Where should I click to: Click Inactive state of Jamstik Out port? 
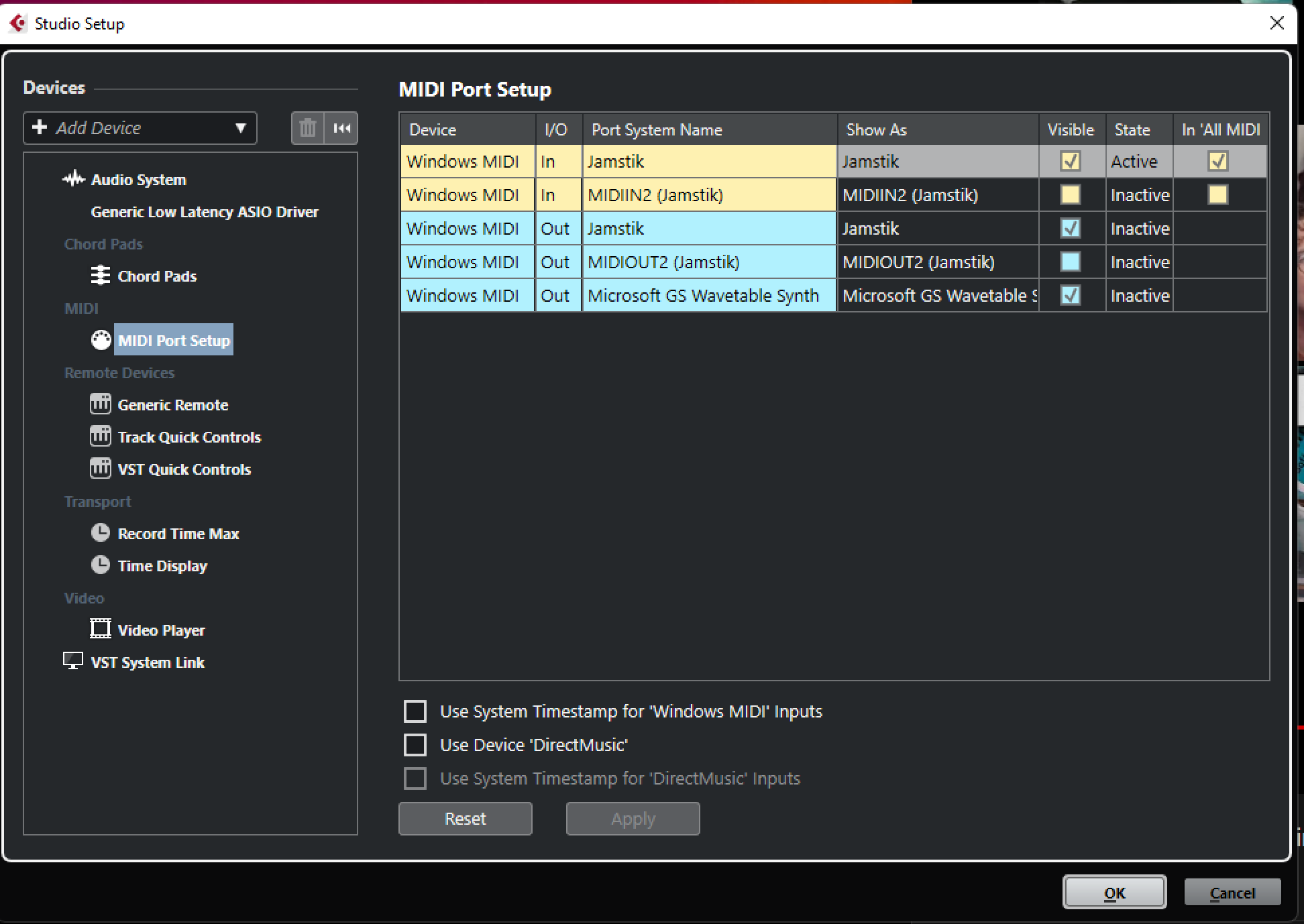(x=1139, y=229)
